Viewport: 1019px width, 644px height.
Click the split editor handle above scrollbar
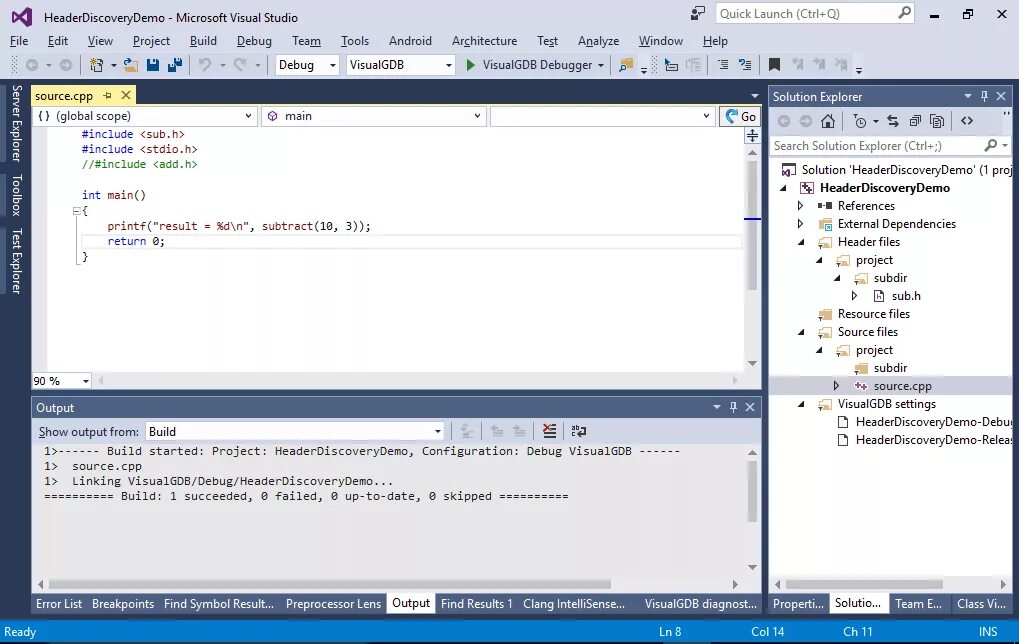(752, 135)
